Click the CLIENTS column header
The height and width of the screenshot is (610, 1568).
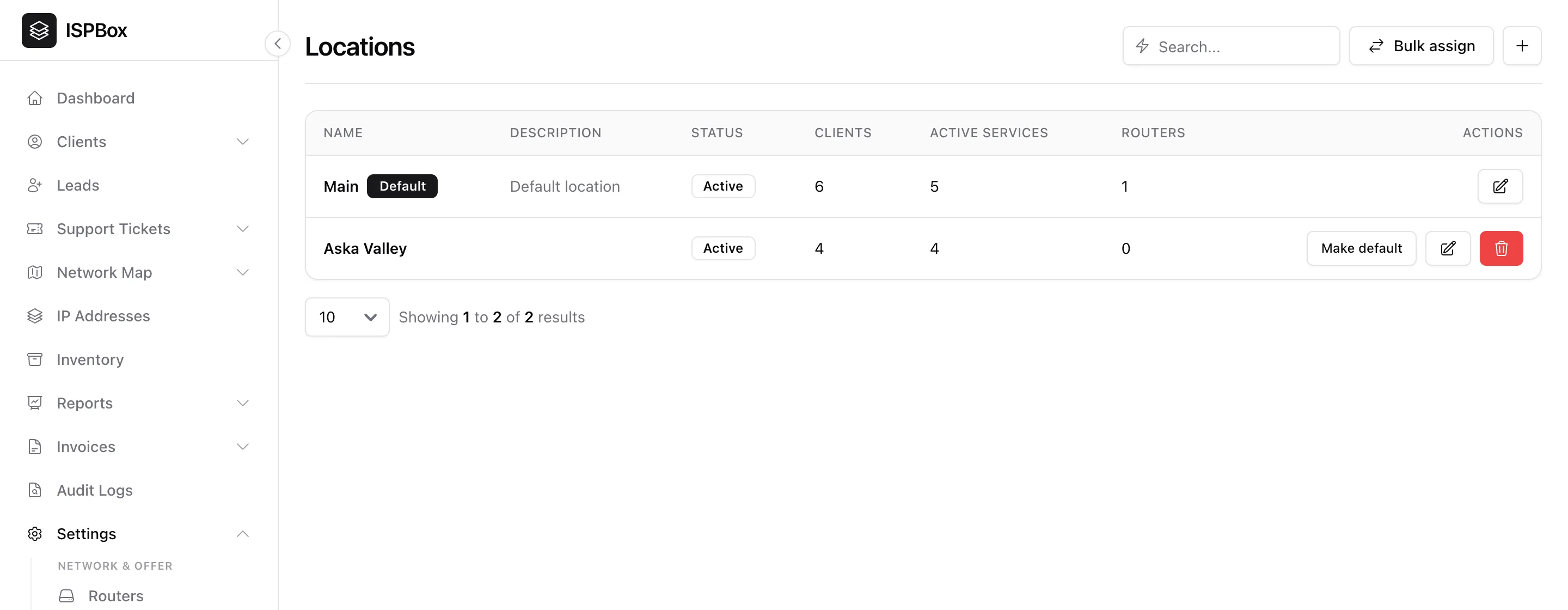click(843, 133)
